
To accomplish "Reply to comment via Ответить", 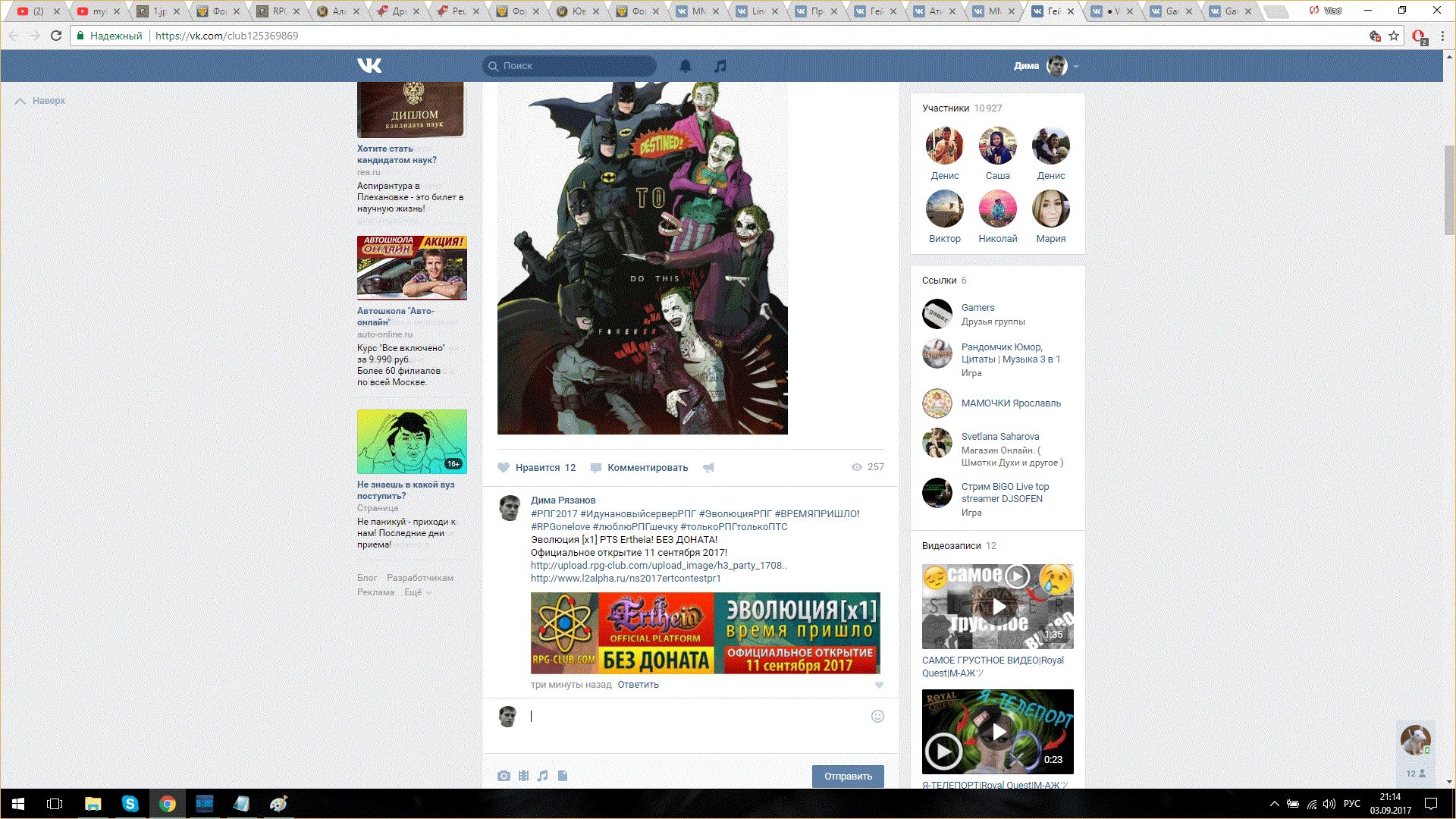I will click(x=639, y=685).
